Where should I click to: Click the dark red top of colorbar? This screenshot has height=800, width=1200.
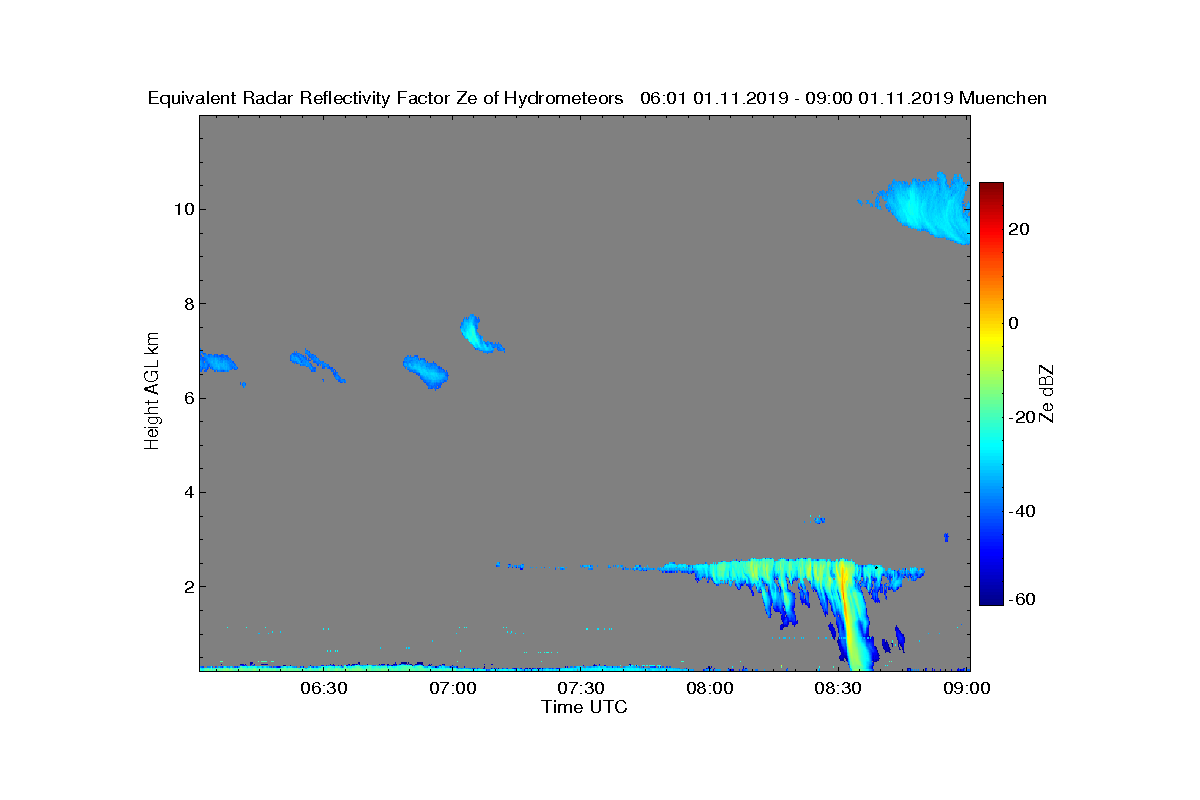(x=991, y=188)
